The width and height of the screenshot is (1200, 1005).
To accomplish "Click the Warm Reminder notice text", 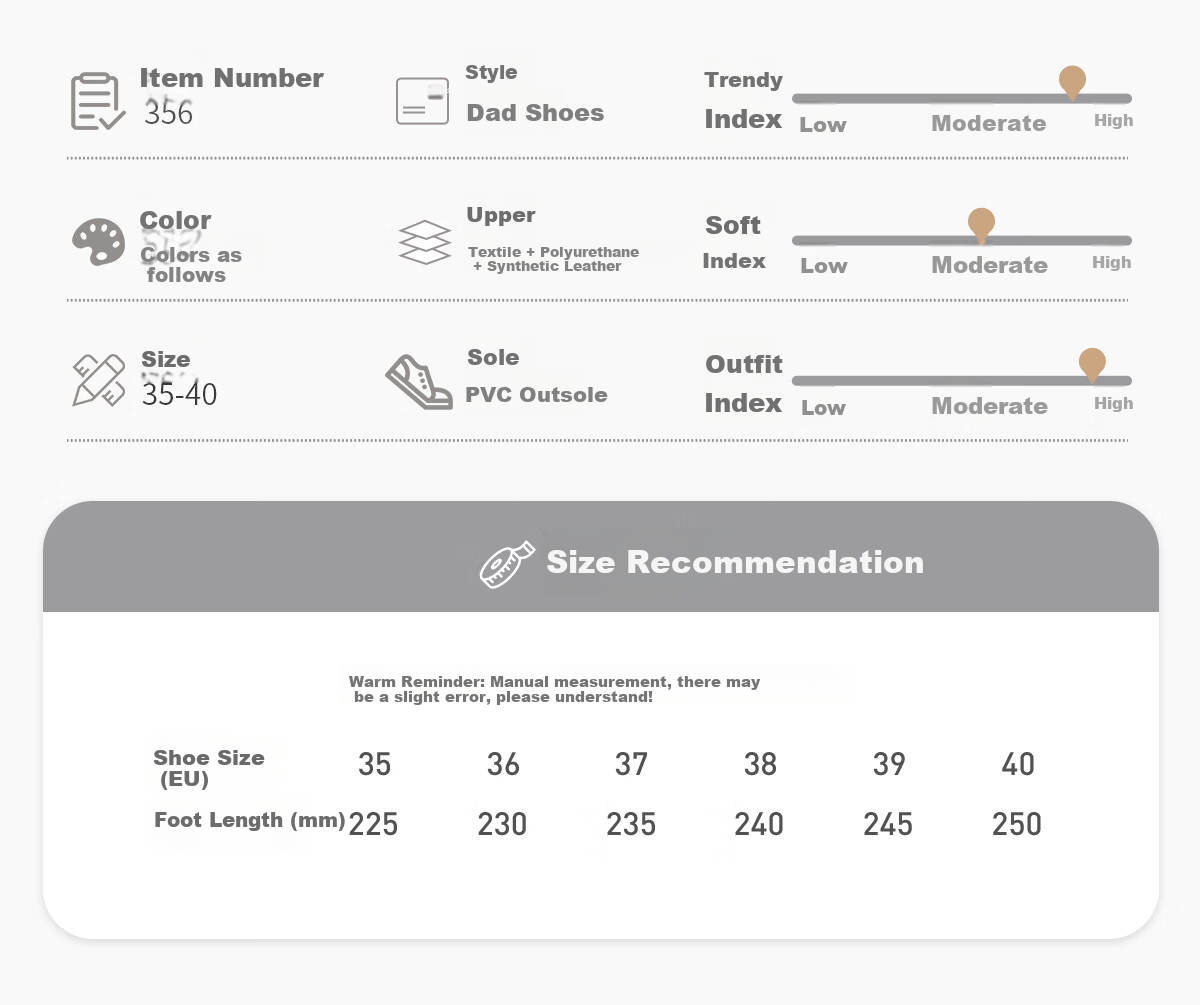I will [x=554, y=689].
